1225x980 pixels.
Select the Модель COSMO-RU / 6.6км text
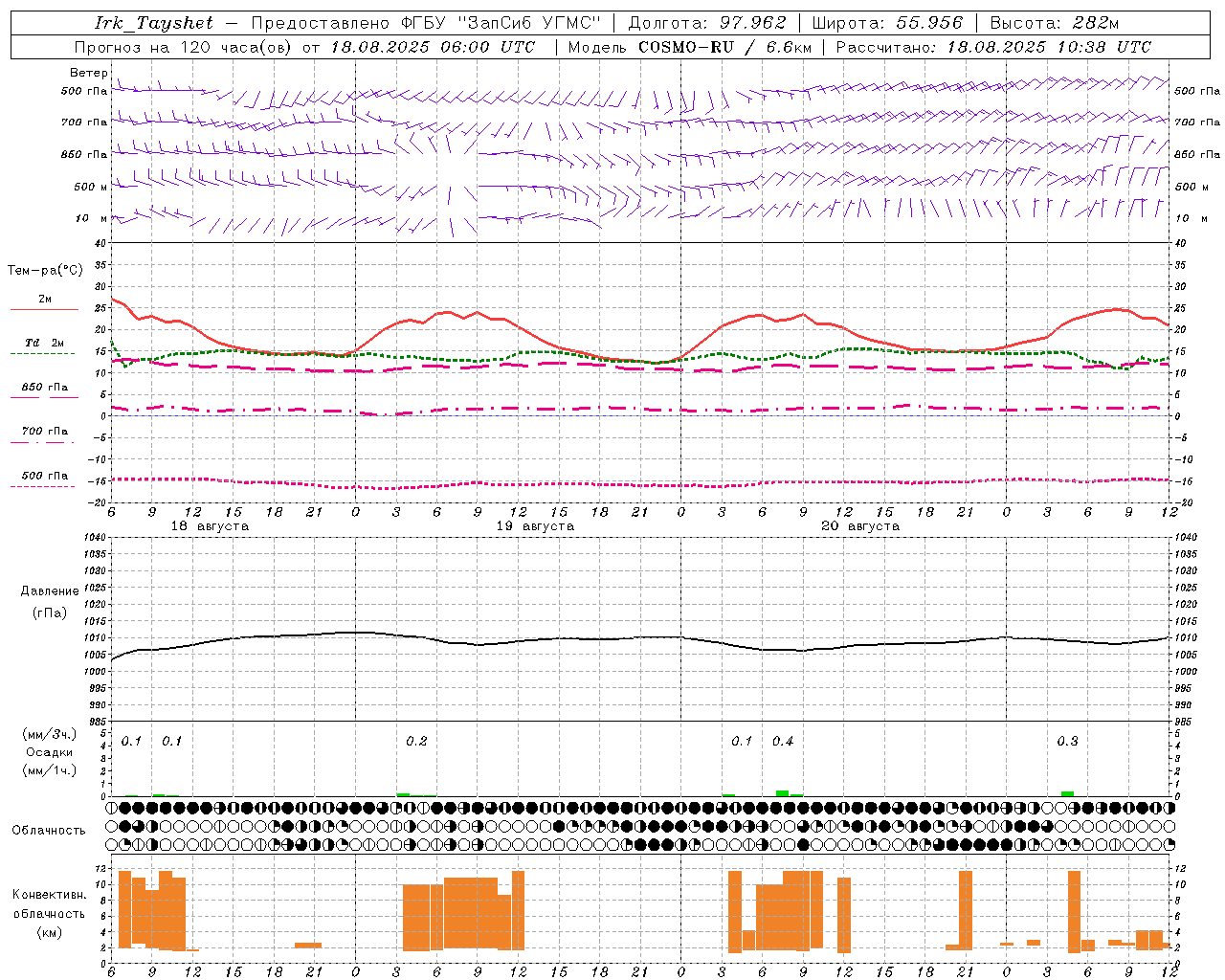point(689,47)
